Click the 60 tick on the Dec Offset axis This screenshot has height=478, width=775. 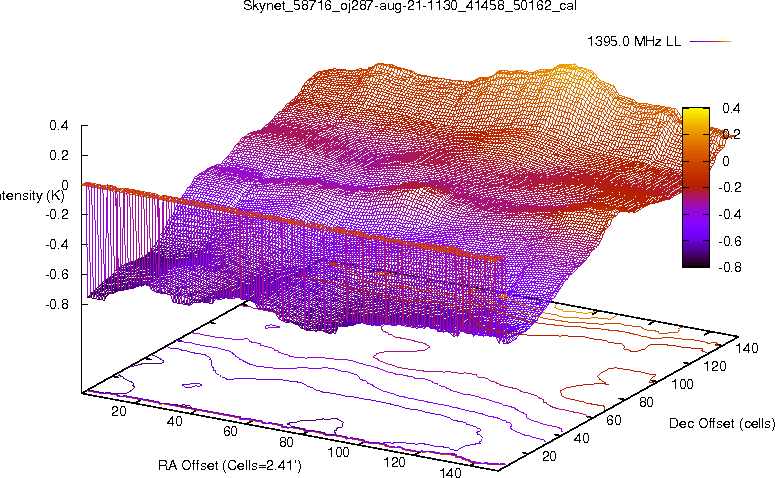tap(614, 420)
